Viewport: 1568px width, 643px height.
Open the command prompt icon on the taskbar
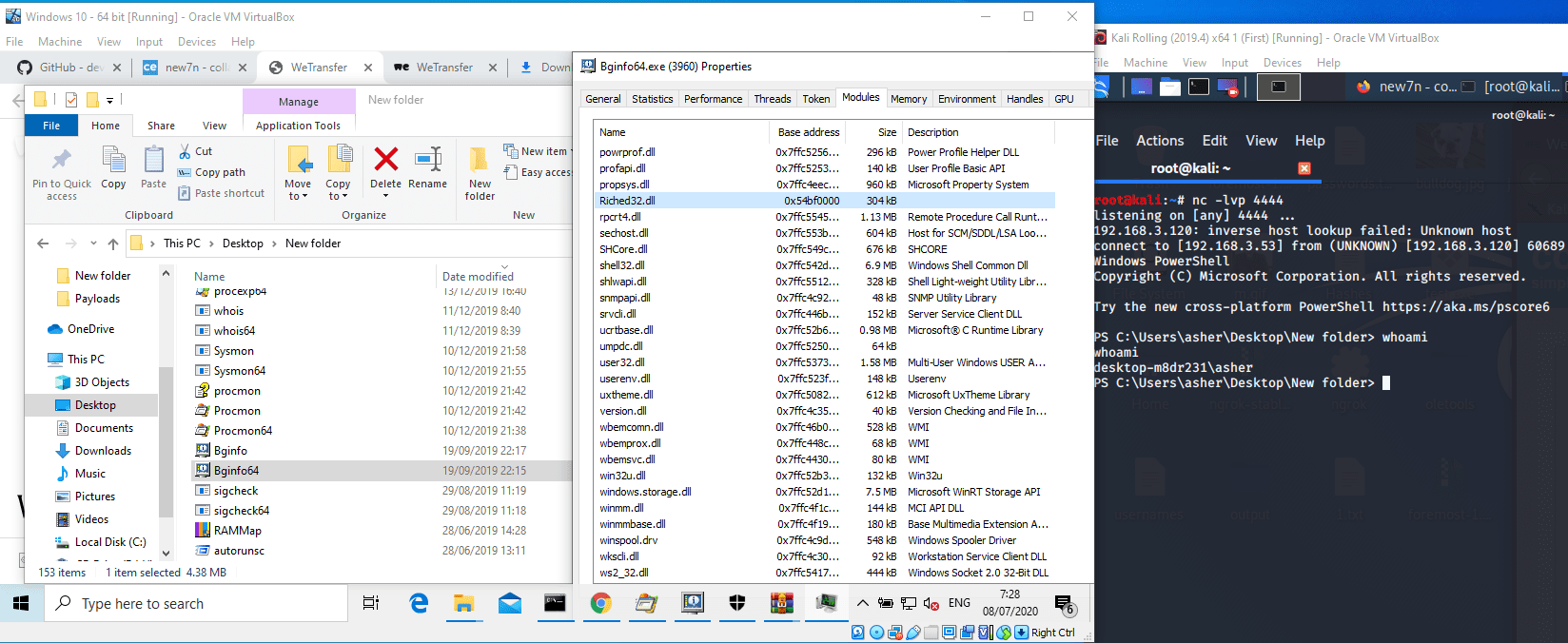pos(556,603)
